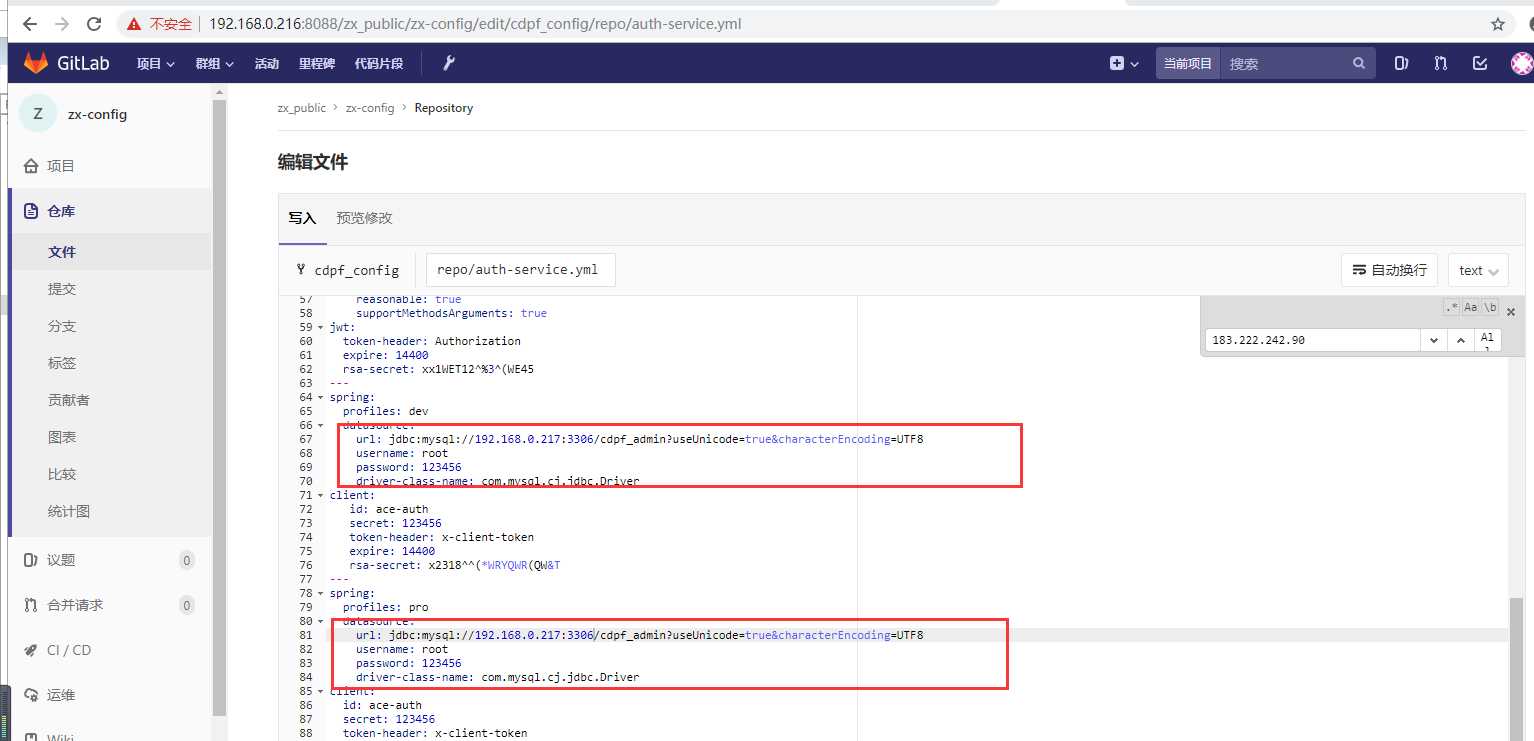Collapse the client block at line 71

tap(320, 495)
